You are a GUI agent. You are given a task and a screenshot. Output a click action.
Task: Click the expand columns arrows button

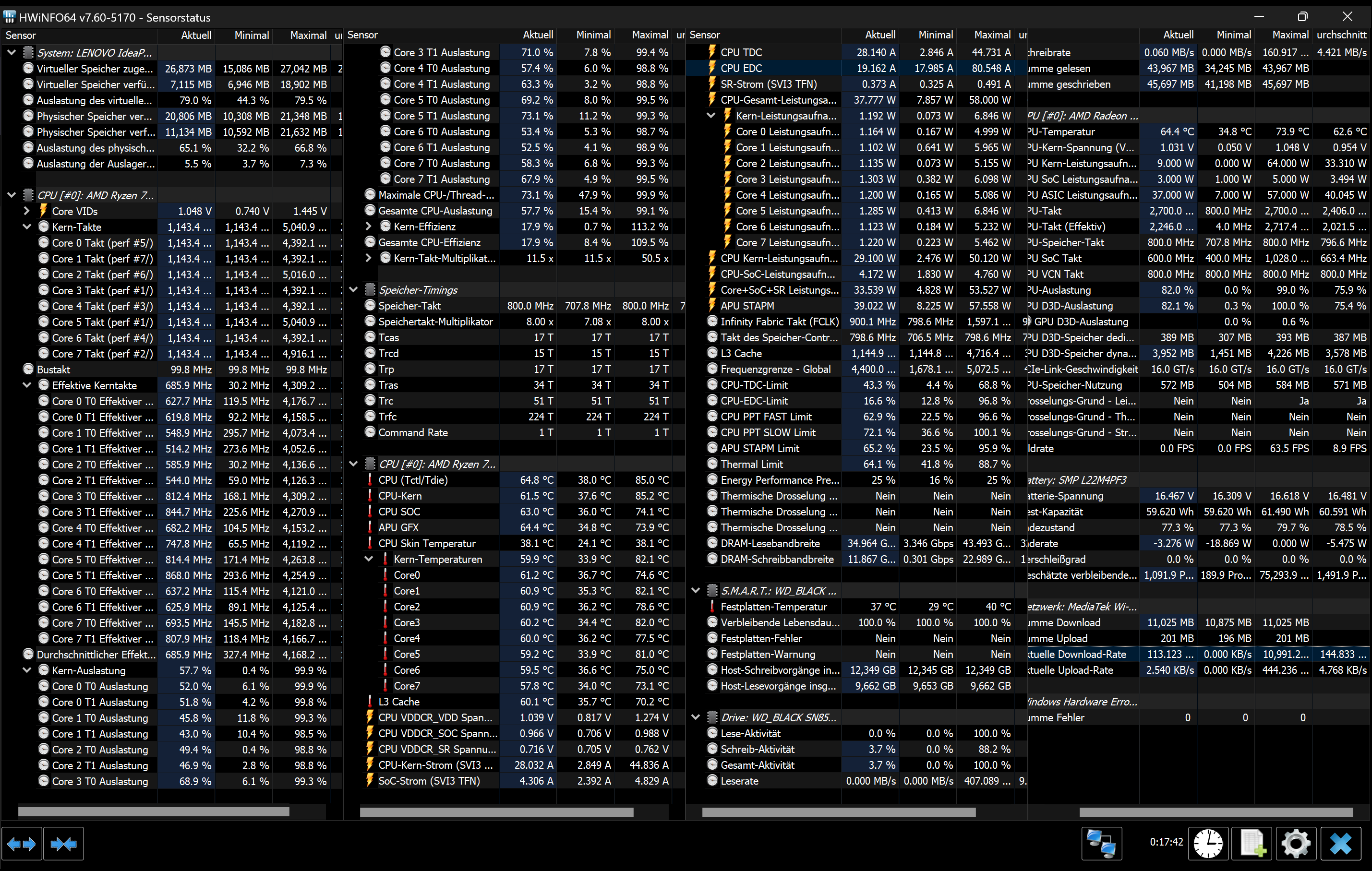22,844
